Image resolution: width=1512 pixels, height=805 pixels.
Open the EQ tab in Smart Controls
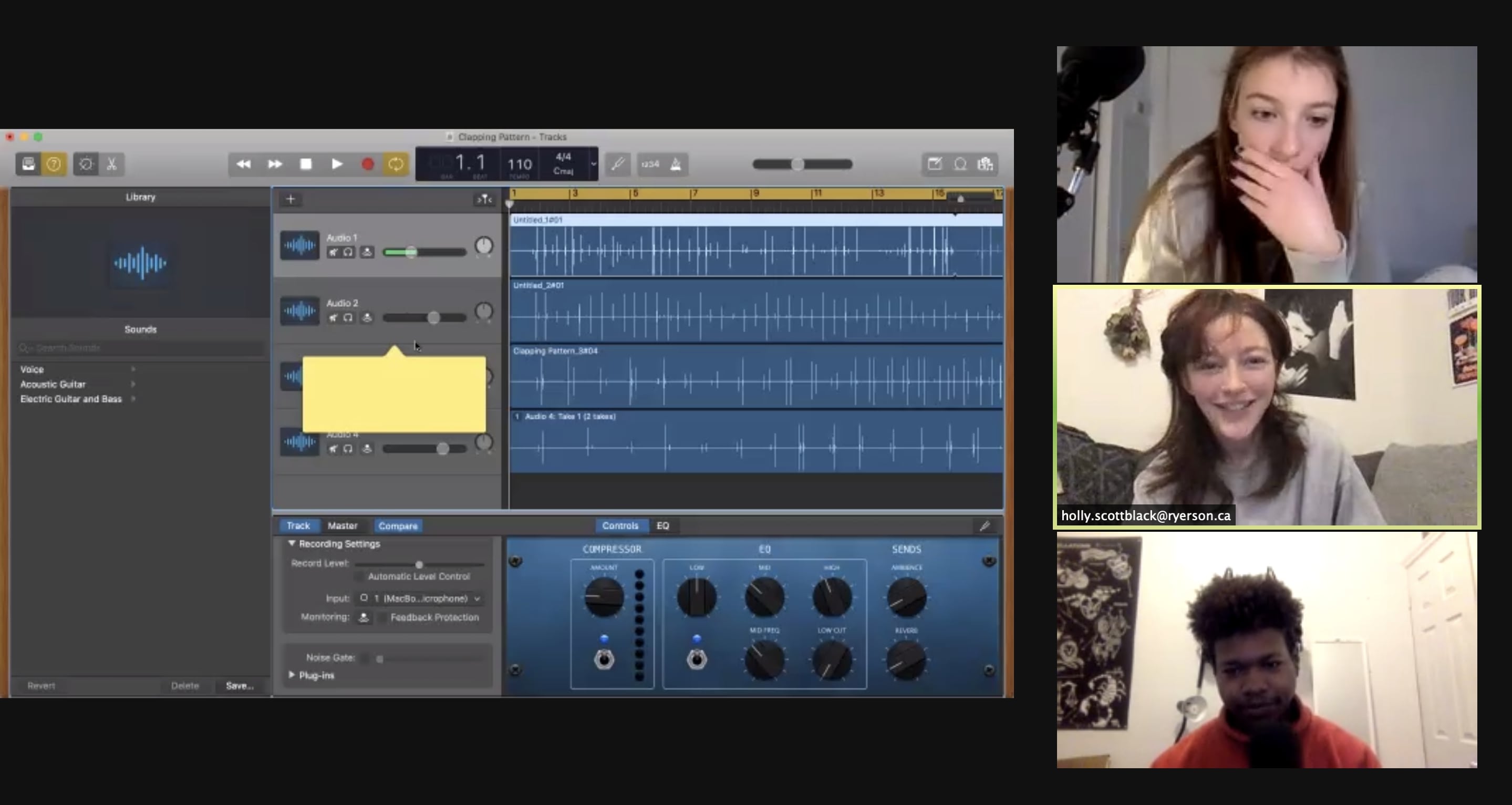tap(663, 525)
